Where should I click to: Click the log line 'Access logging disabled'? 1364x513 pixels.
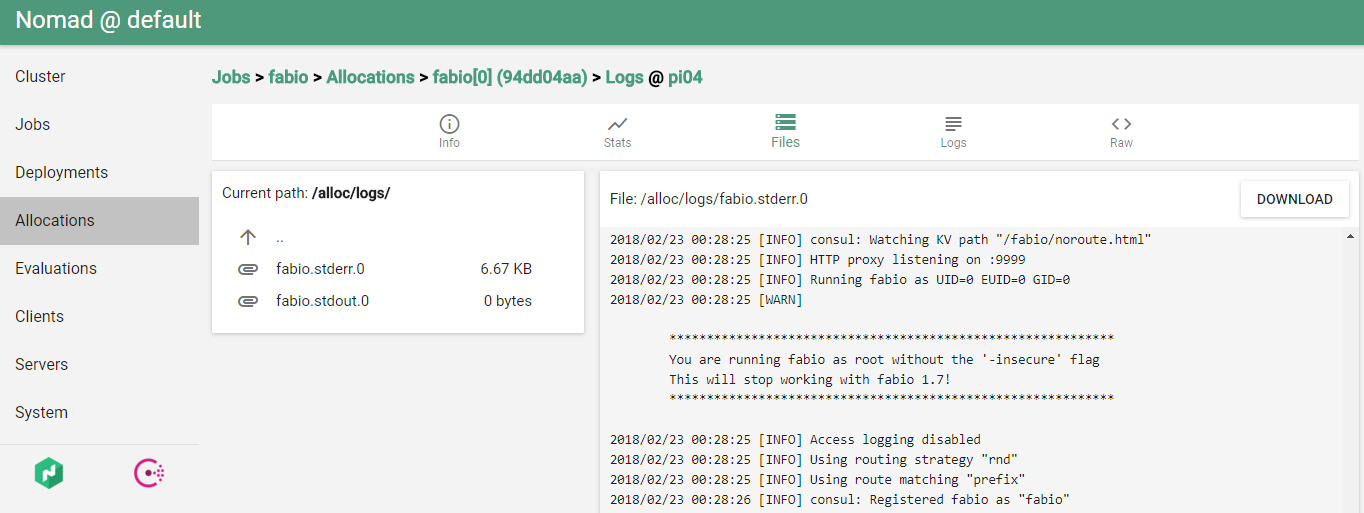(x=795, y=440)
